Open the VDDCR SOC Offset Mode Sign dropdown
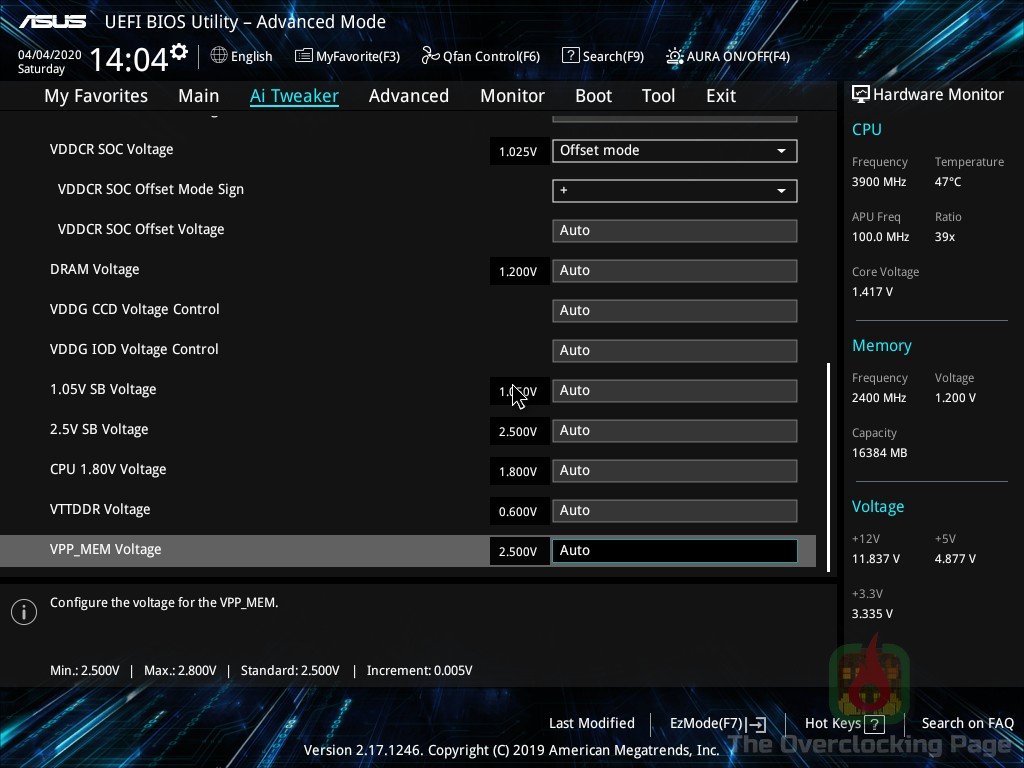 pyautogui.click(x=674, y=190)
